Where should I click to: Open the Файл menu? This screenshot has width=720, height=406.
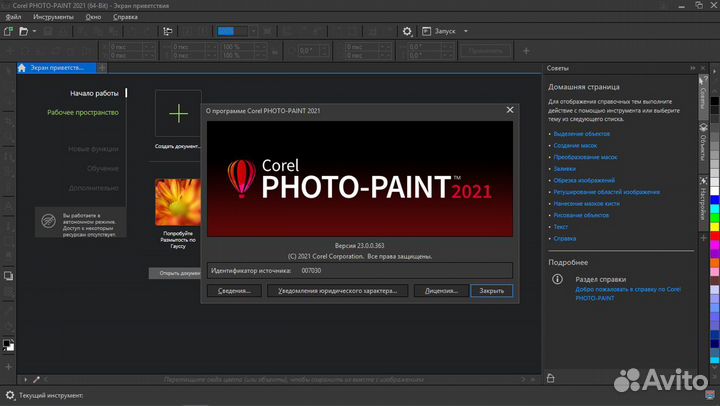[x=13, y=17]
